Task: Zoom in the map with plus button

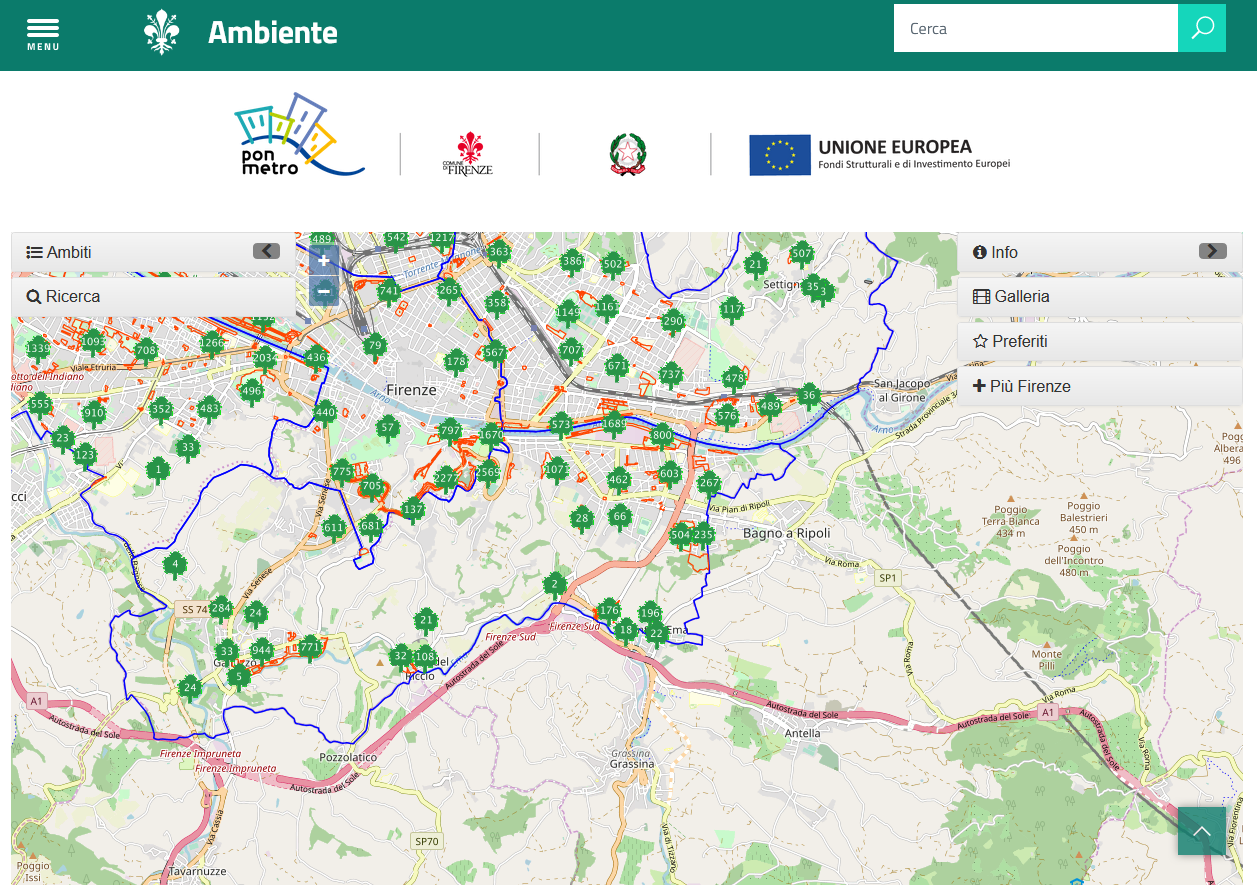Action: [x=323, y=261]
